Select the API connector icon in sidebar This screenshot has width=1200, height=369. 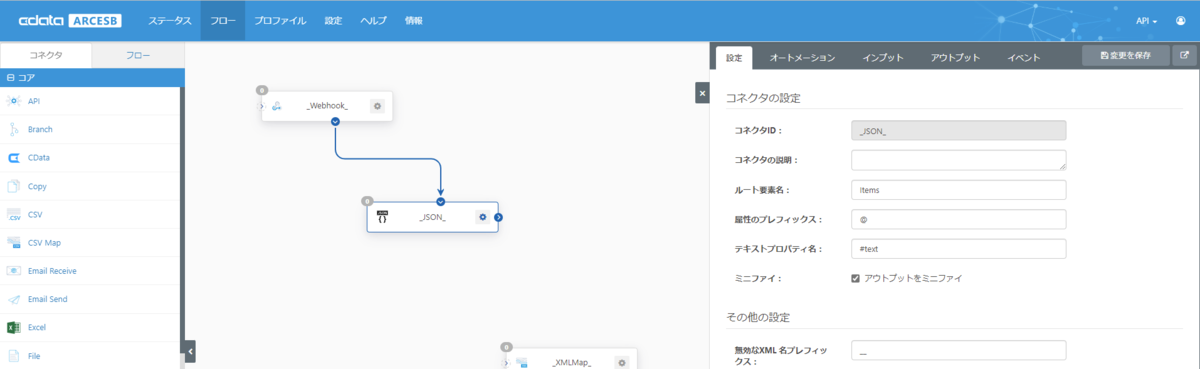pyautogui.click(x=14, y=101)
